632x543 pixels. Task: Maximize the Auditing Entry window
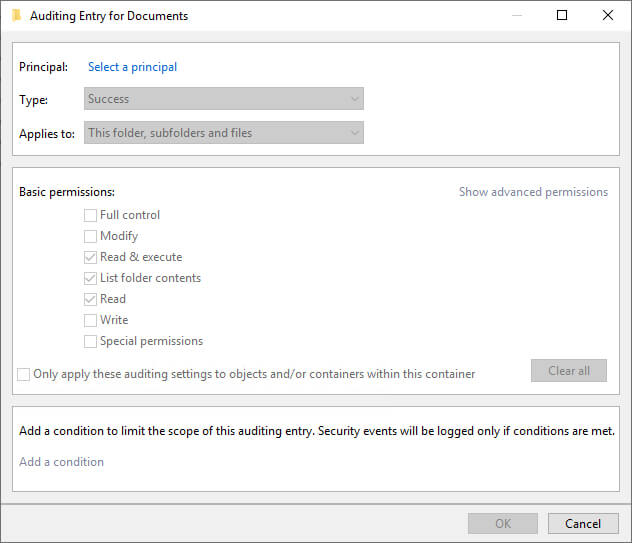pyautogui.click(x=562, y=15)
